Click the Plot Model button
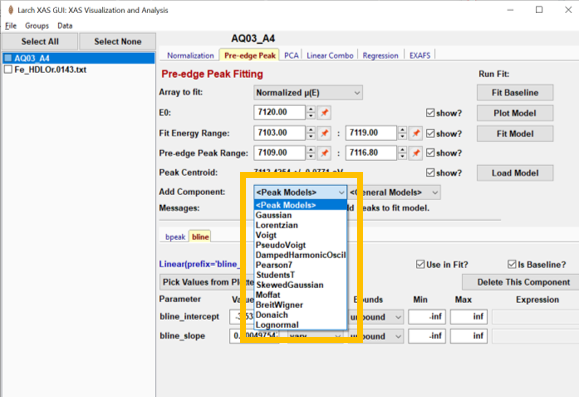579x397 pixels. [x=515, y=113]
